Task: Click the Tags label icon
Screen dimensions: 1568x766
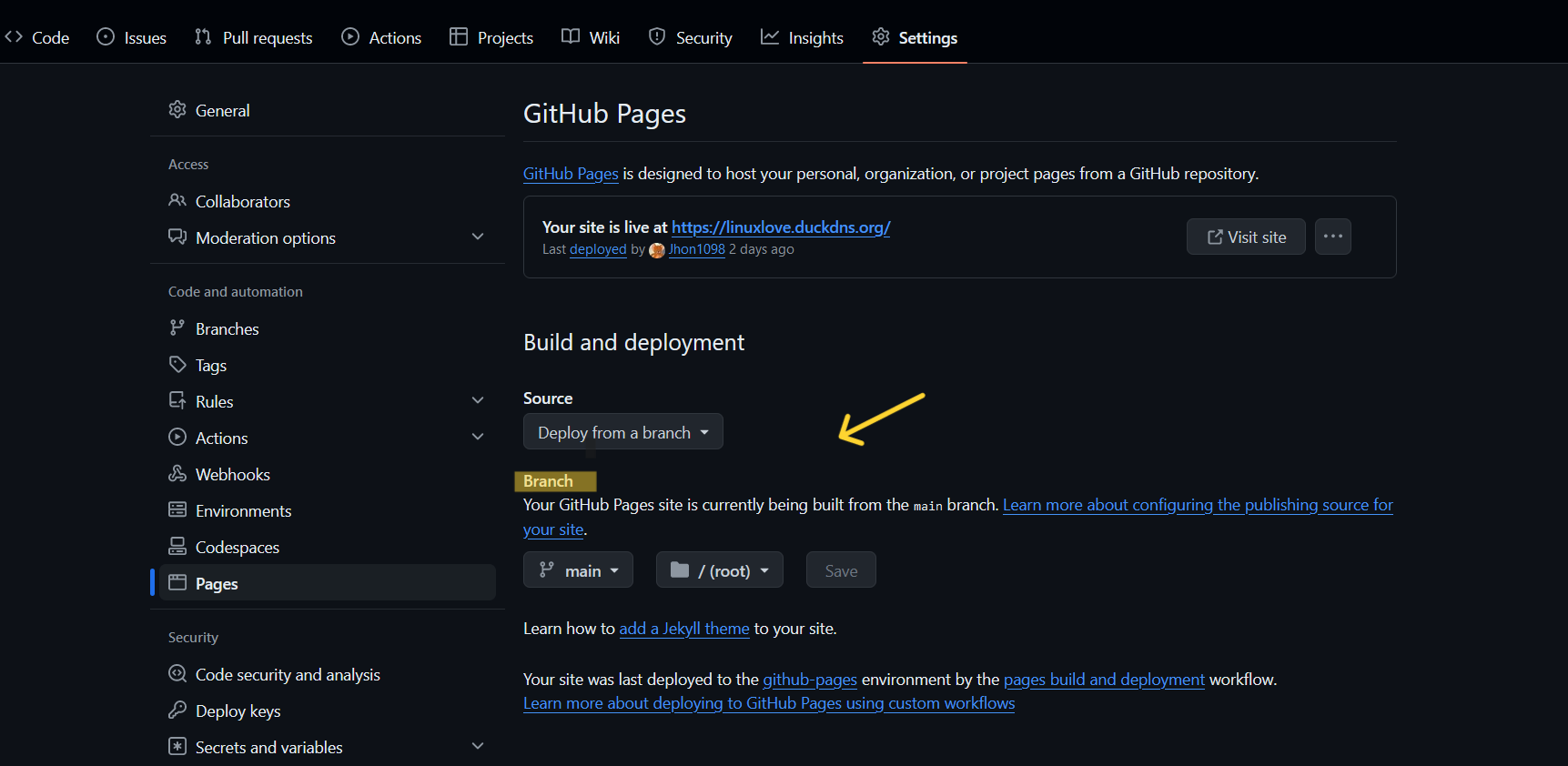Action: 177,364
